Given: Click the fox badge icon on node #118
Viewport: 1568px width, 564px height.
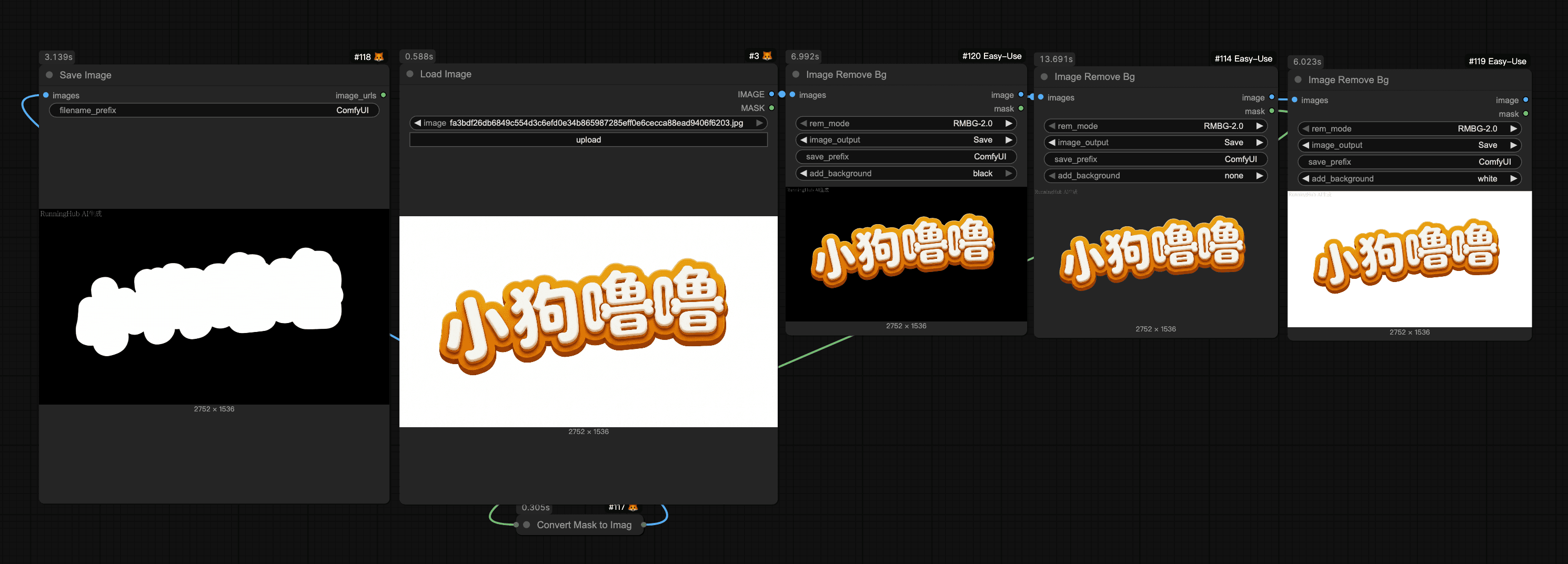Looking at the screenshot, I should 379,57.
